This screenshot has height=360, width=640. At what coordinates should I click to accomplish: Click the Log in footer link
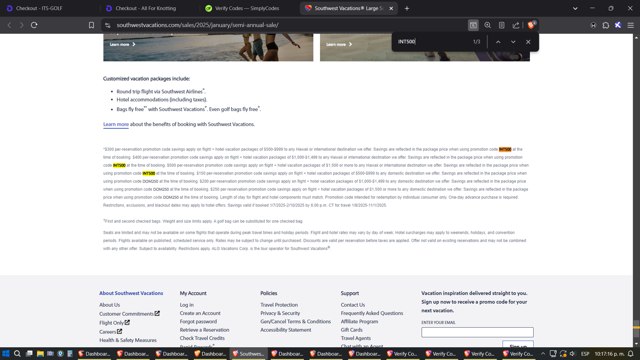click(187, 305)
